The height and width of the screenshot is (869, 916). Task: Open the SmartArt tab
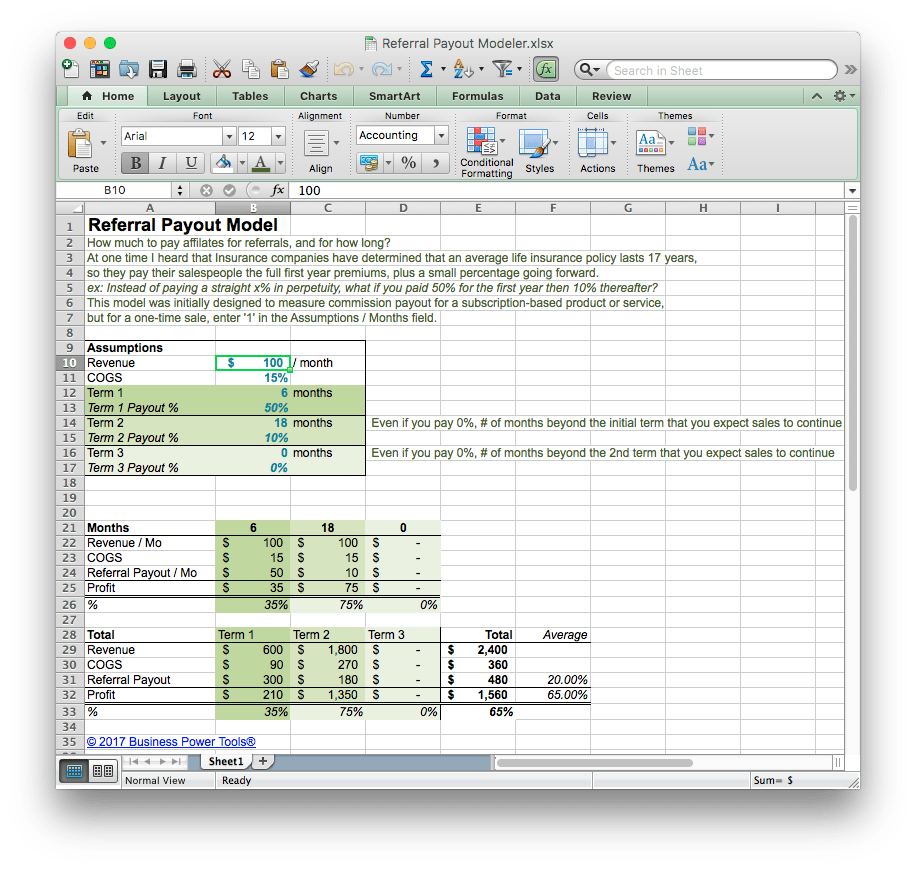click(x=395, y=96)
